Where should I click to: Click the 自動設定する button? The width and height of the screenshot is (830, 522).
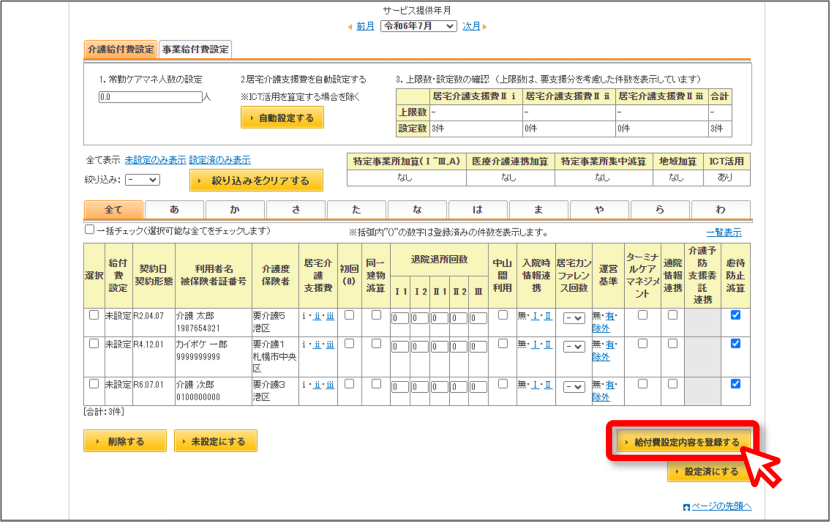[x=282, y=118]
